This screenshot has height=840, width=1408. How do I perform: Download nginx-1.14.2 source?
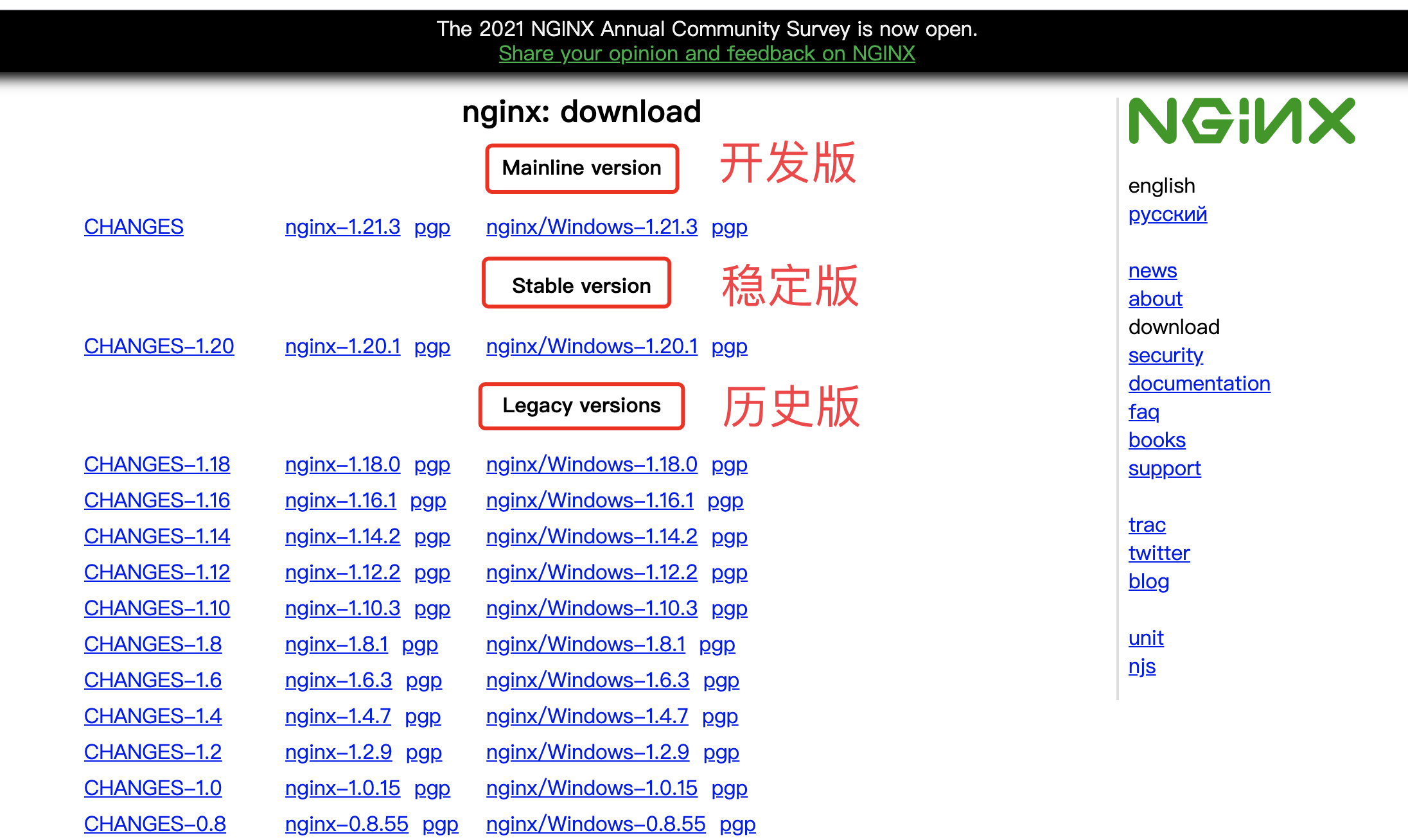click(342, 536)
